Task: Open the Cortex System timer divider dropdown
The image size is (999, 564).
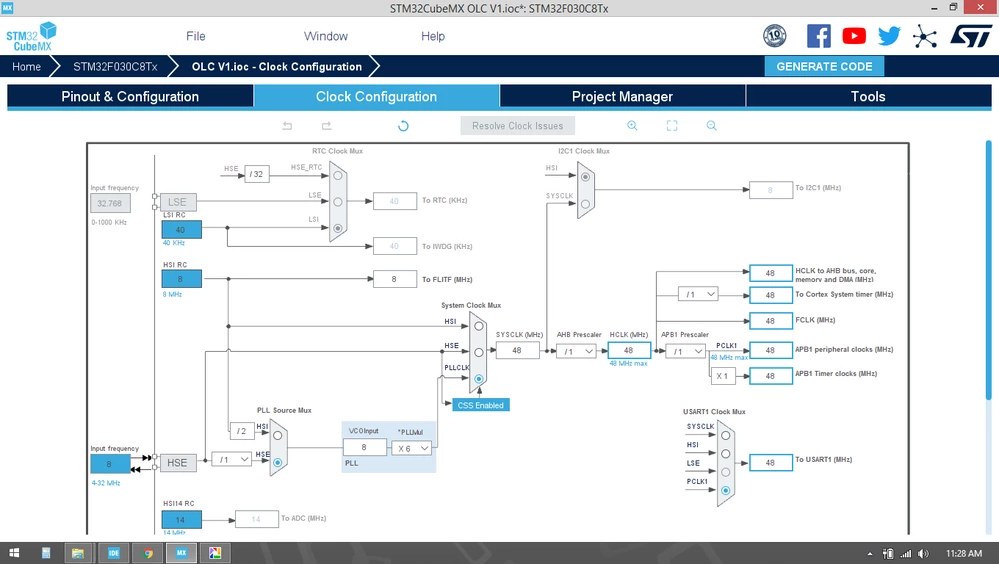Action: (x=698, y=294)
